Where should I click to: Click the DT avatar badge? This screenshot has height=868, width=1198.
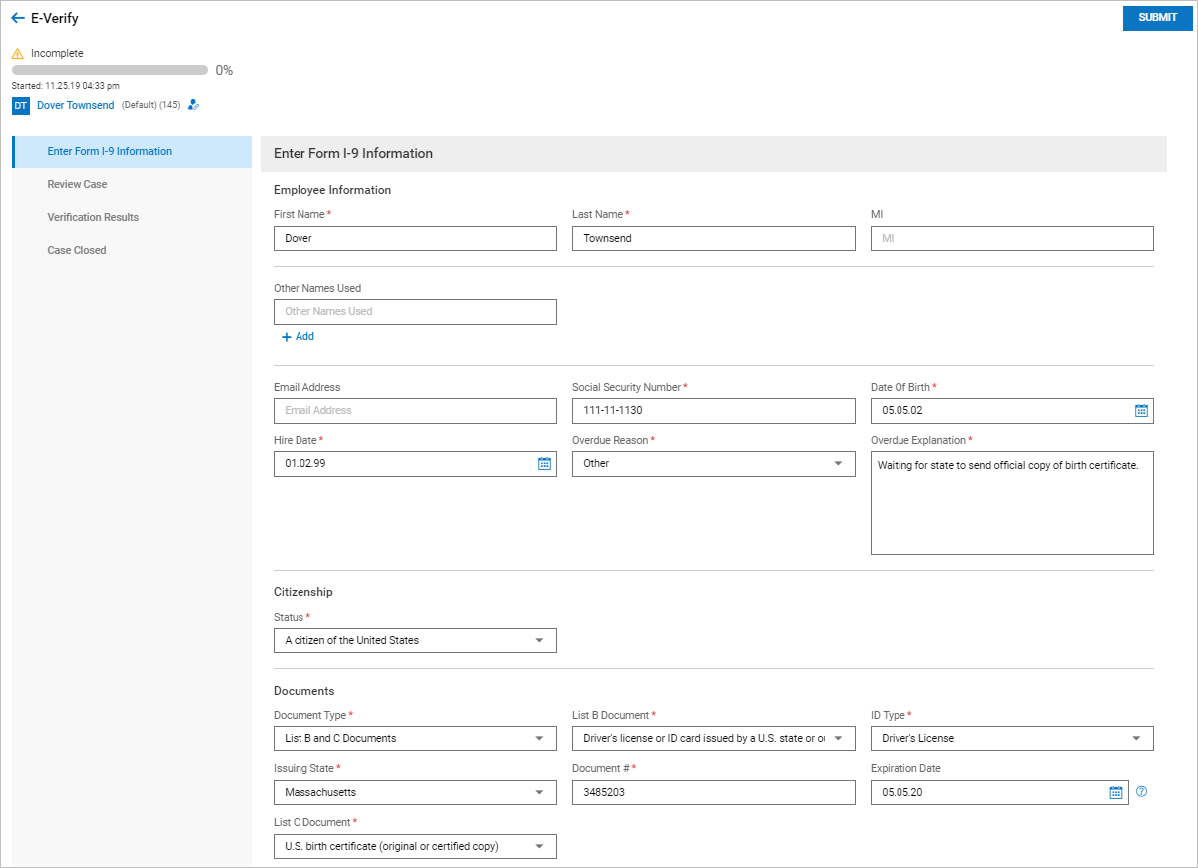point(20,105)
